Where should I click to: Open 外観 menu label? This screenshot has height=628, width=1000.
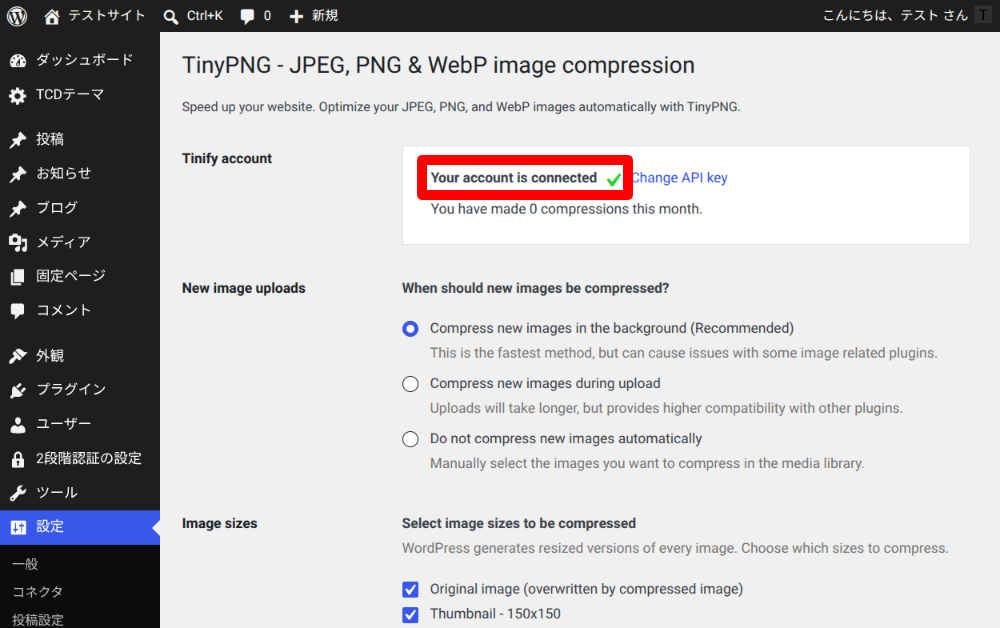tap(50, 355)
